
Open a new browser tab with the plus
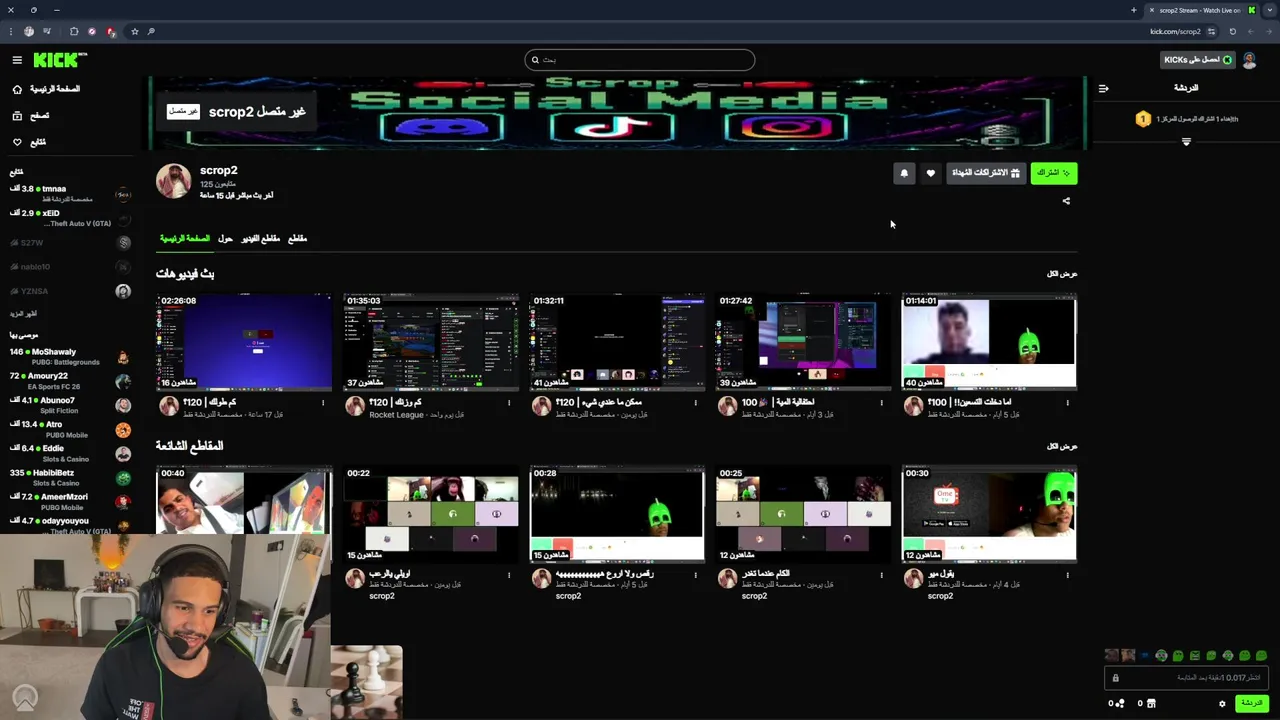[1134, 10]
